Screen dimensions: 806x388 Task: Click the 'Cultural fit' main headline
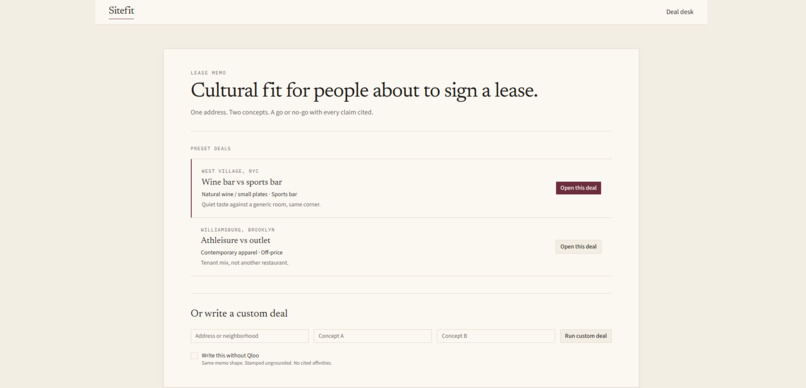pyautogui.click(x=364, y=91)
